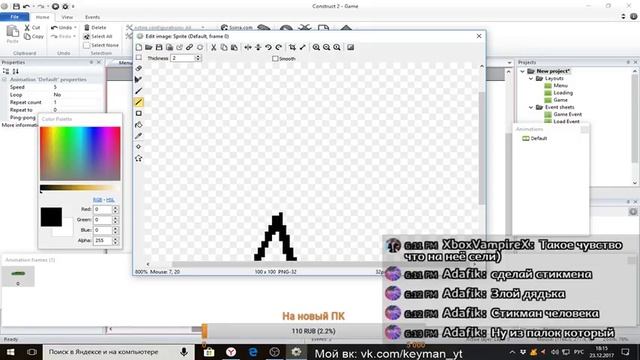
Task: Switch to the View ribbon tab
Action: (x=67, y=17)
